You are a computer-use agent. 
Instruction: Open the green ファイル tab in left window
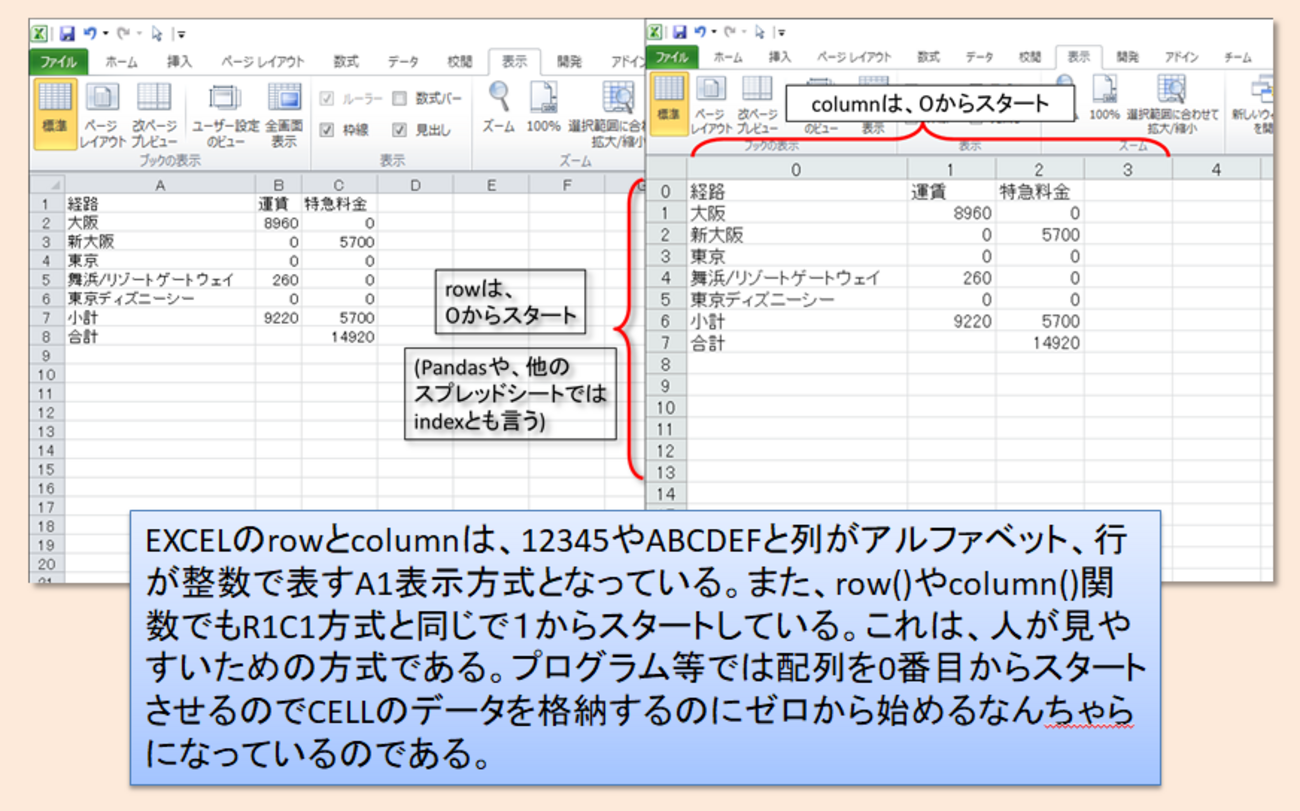pos(57,62)
